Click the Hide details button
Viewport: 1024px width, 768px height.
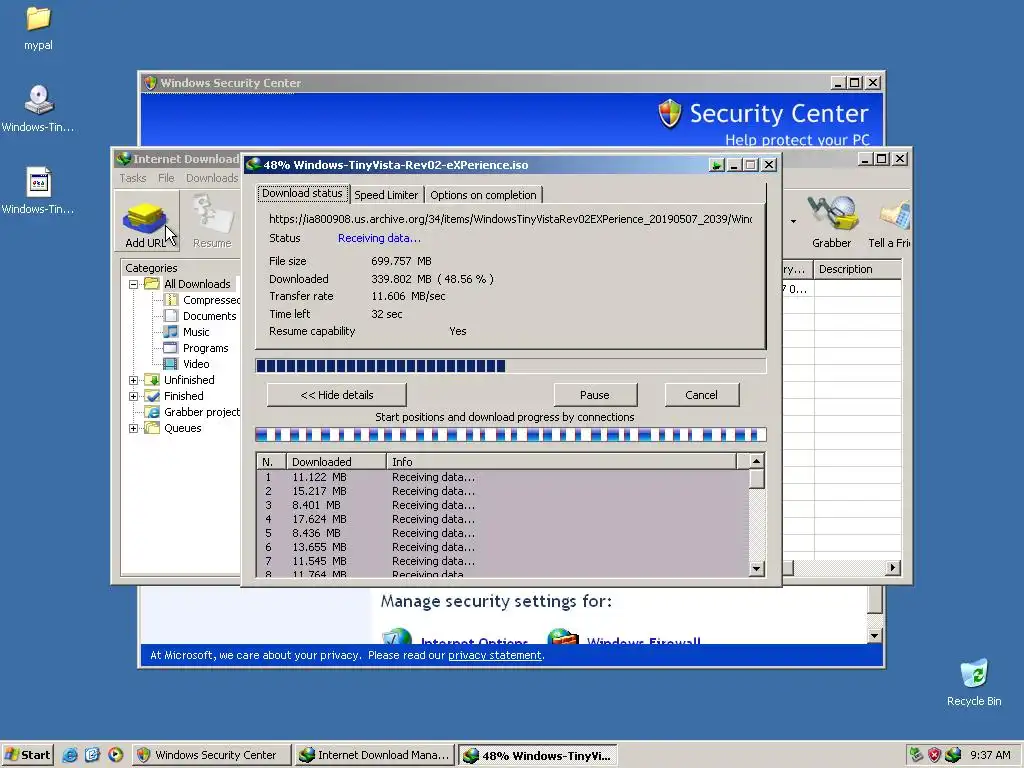(x=336, y=395)
